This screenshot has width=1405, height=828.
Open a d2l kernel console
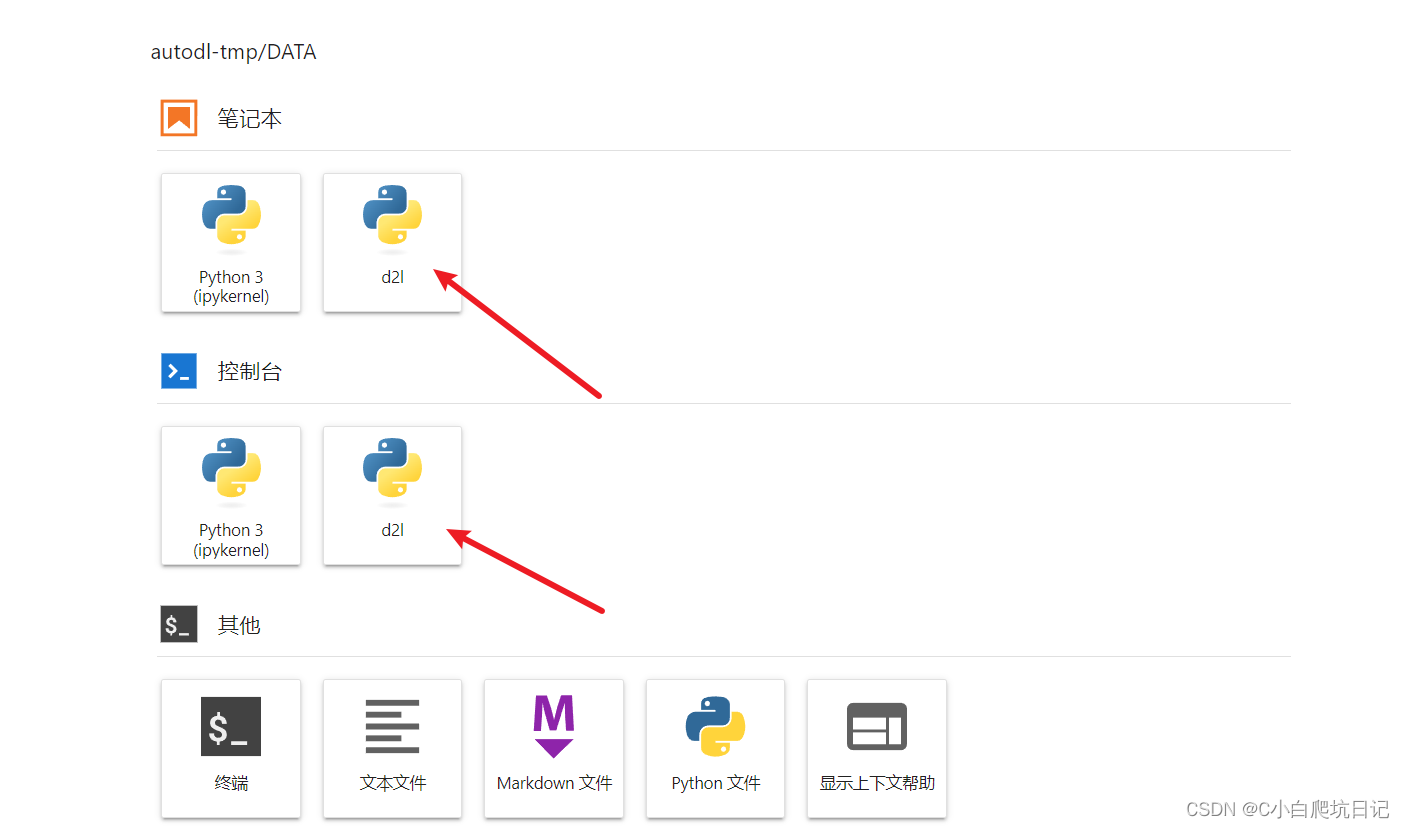[392, 496]
